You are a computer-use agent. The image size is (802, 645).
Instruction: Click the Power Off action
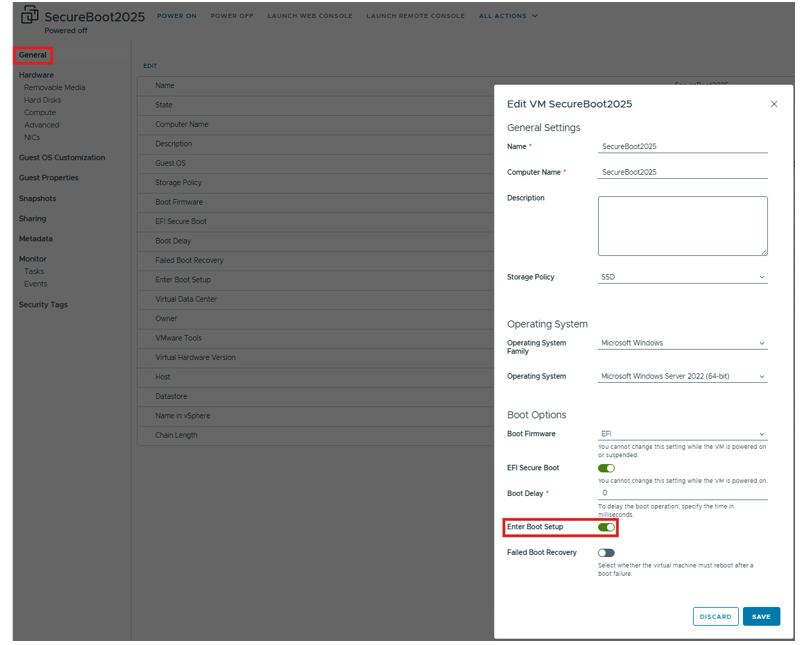coord(232,16)
